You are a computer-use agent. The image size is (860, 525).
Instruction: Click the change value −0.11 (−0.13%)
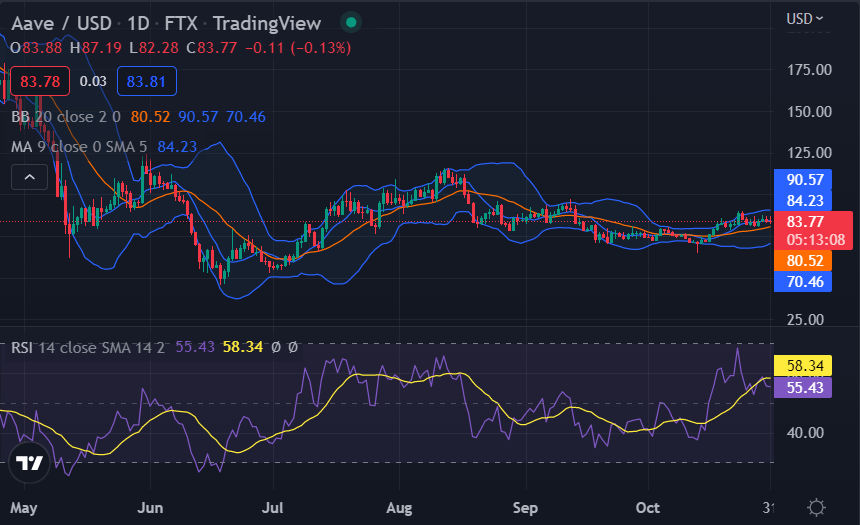click(x=298, y=48)
